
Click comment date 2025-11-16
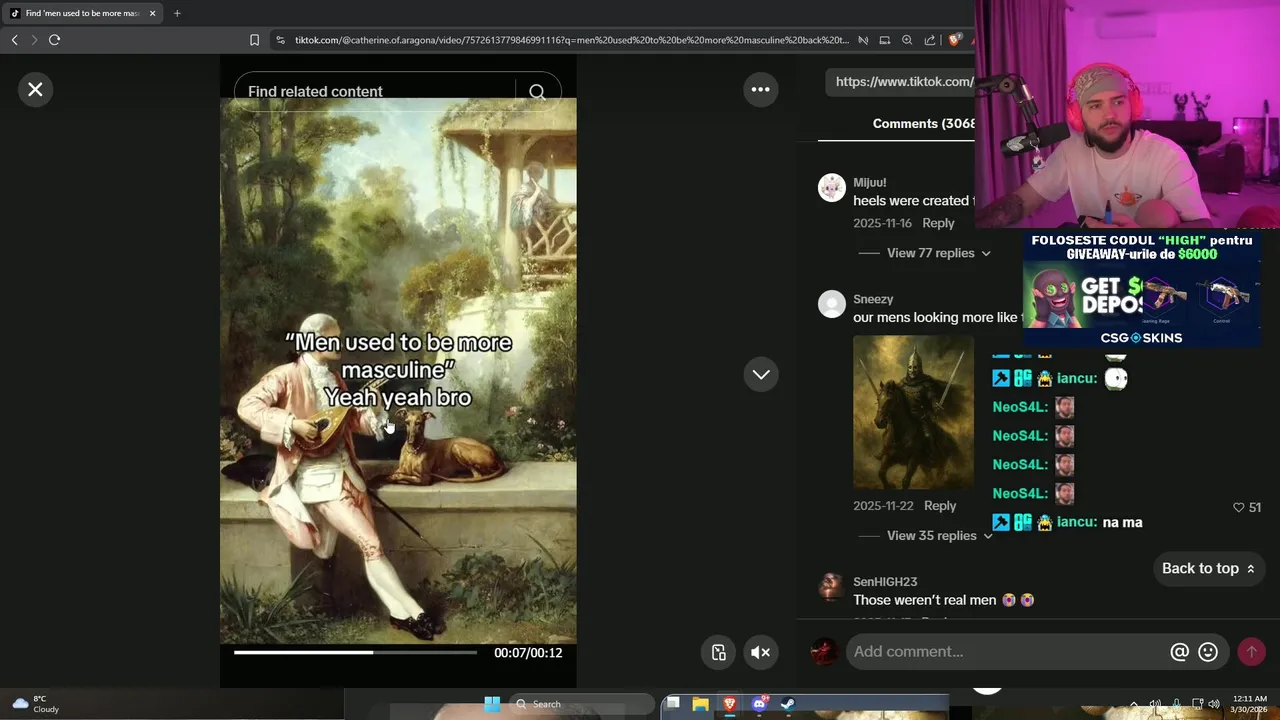[x=882, y=223]
